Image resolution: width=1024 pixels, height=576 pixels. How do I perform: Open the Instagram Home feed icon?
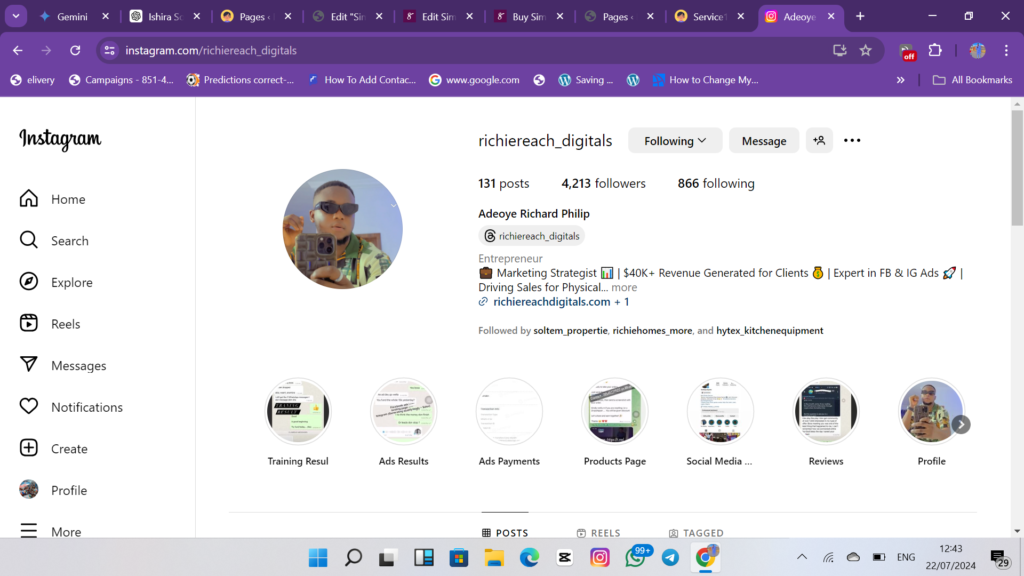tap(29, 199)
